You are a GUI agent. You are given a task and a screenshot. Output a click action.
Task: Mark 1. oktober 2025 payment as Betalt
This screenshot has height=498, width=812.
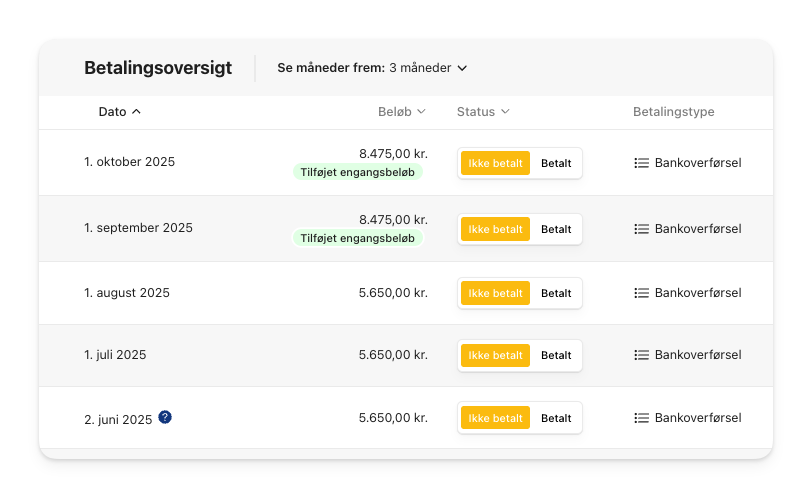556,164
